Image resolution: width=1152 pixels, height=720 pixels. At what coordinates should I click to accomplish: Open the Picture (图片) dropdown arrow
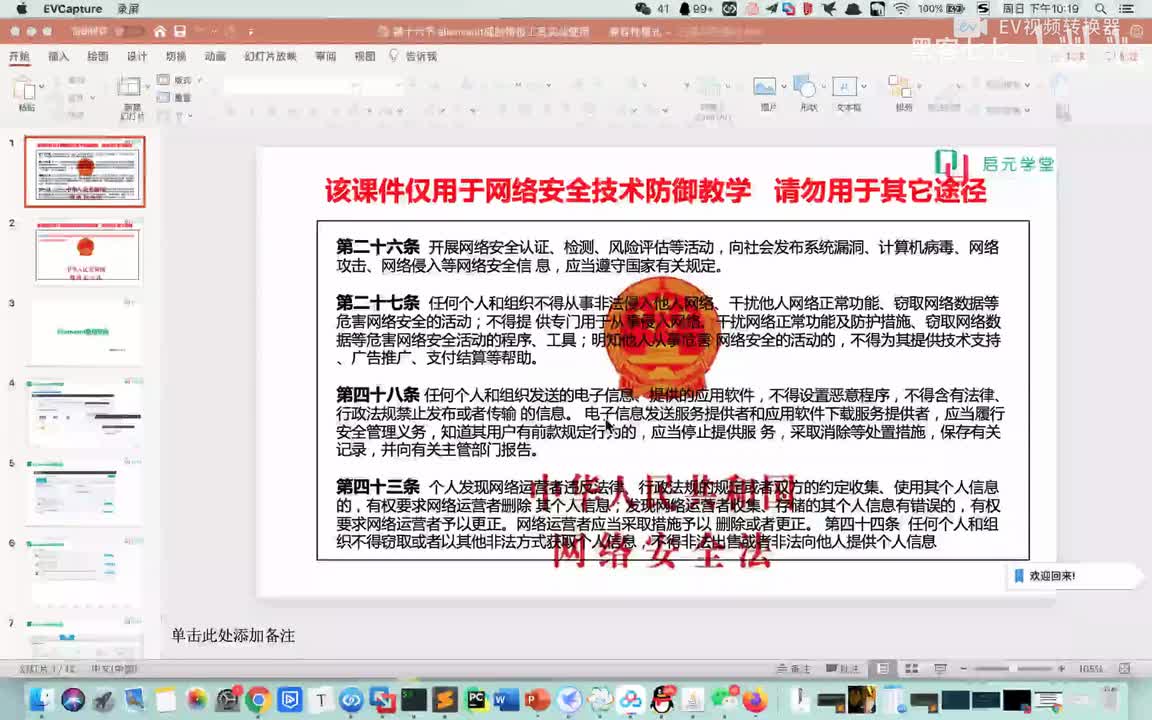click(x=784, y=87)
